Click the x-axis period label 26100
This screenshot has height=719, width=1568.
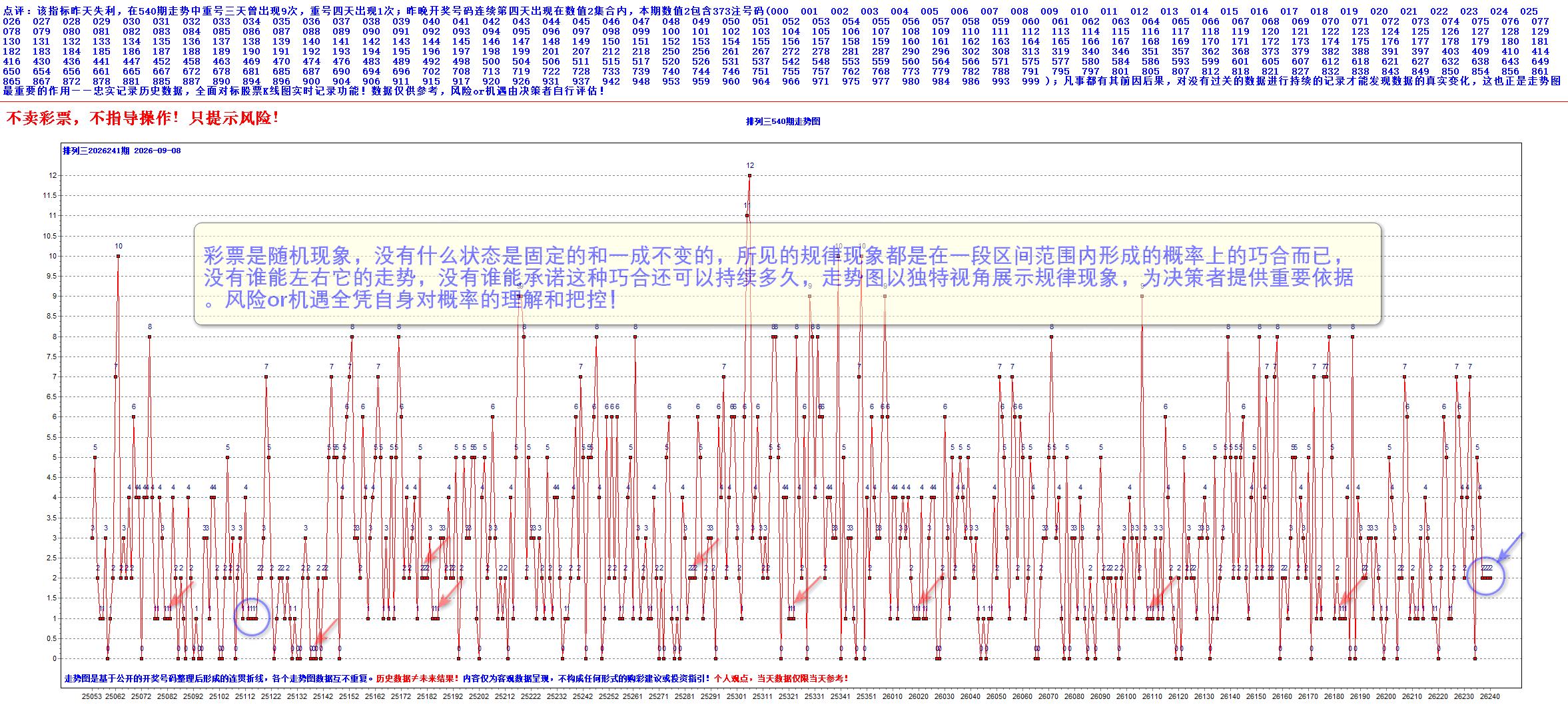pos(1126,696)
